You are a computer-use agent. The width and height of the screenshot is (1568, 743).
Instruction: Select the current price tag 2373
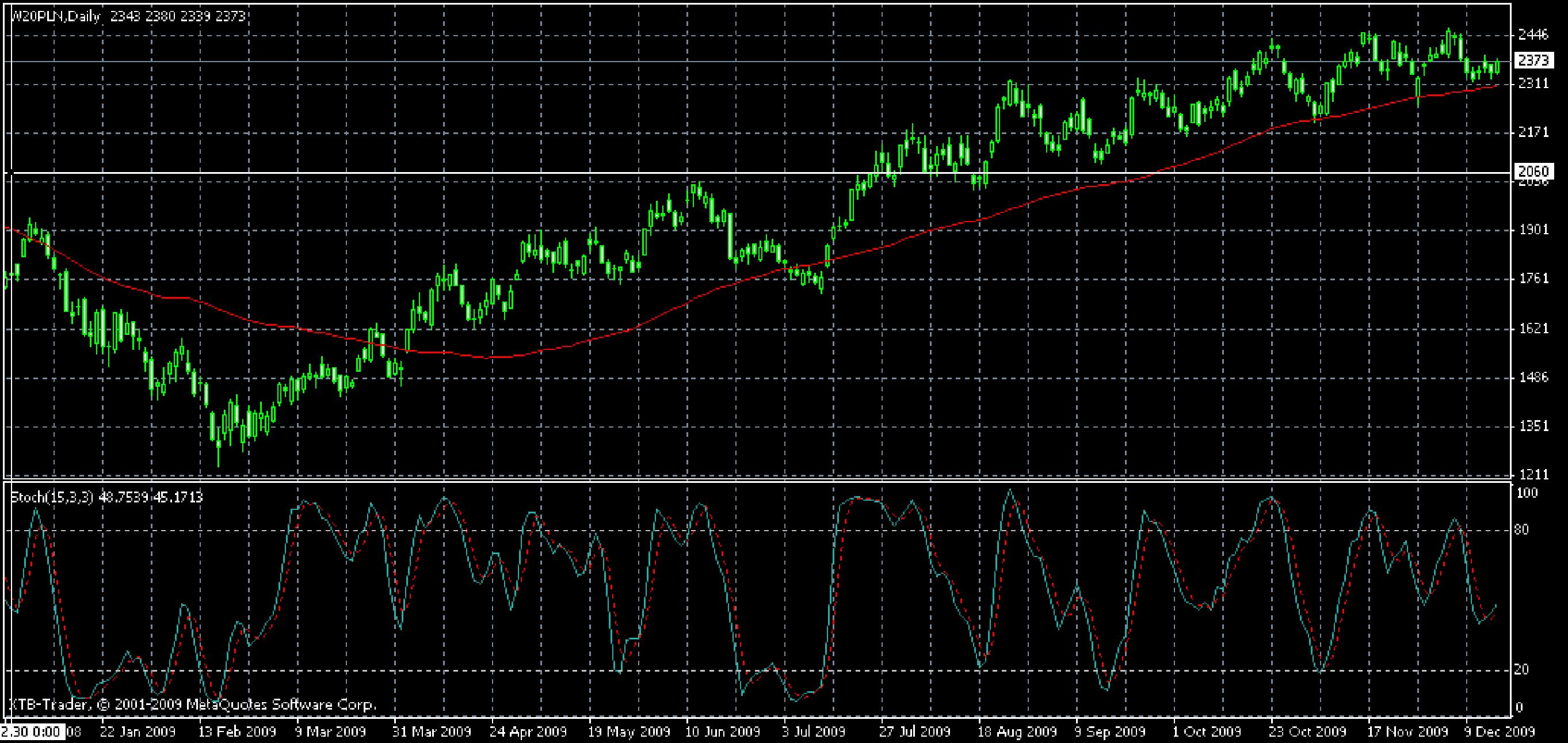tap(1534, 61)
